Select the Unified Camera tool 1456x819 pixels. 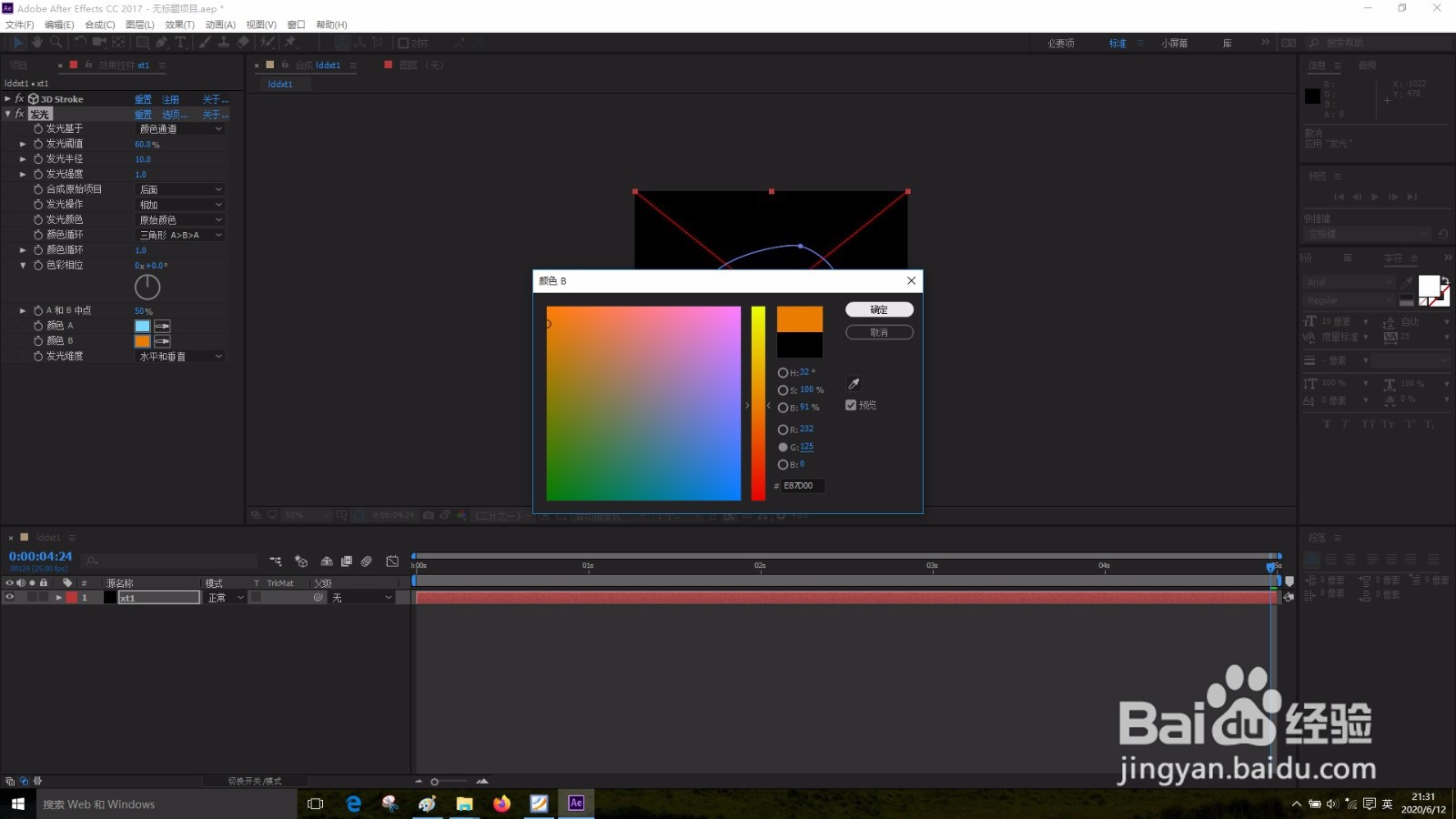pyautogui.click(x=99, y=43)
